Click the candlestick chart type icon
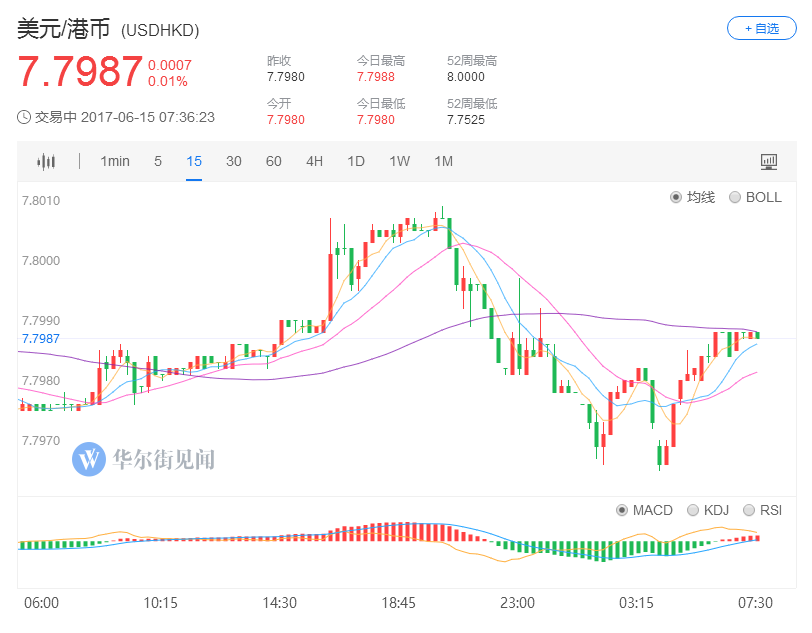The image size is (812, 633). pos(47,162)
